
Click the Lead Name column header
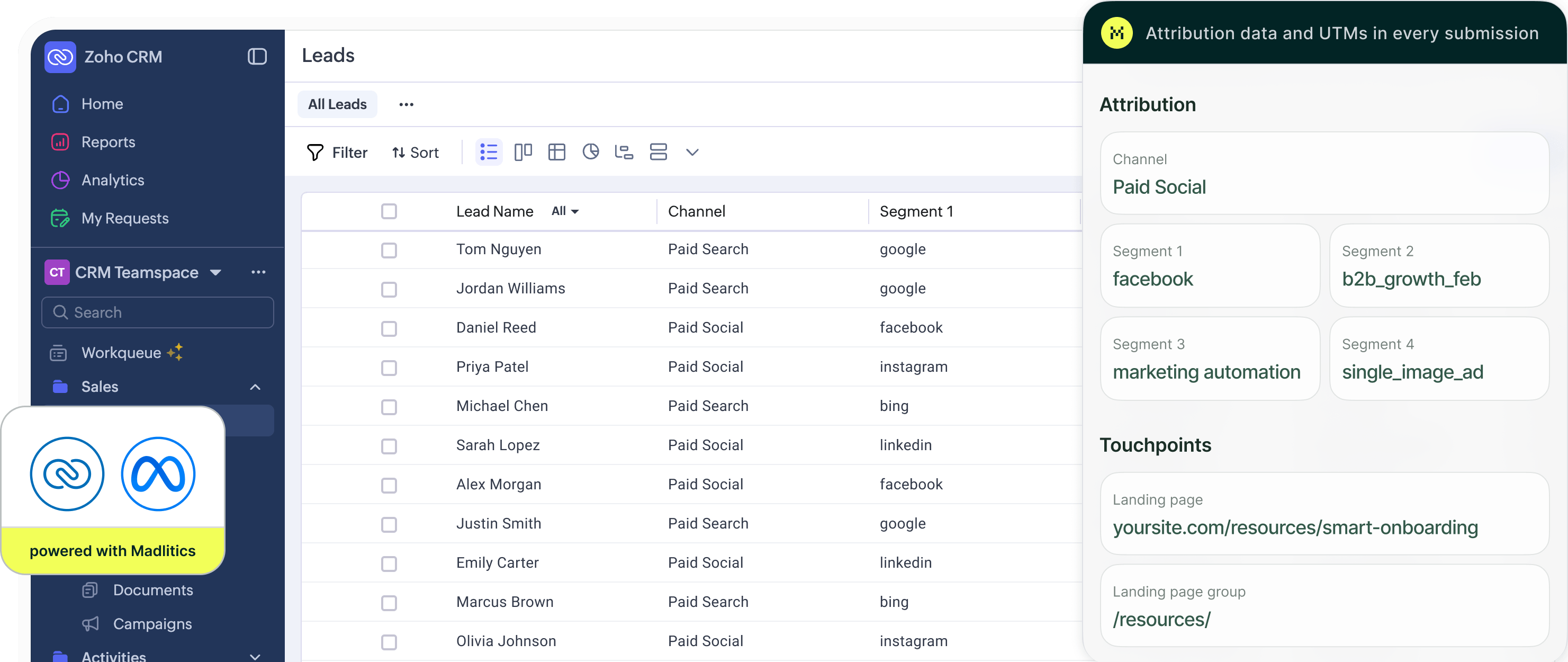click(495, 211)
